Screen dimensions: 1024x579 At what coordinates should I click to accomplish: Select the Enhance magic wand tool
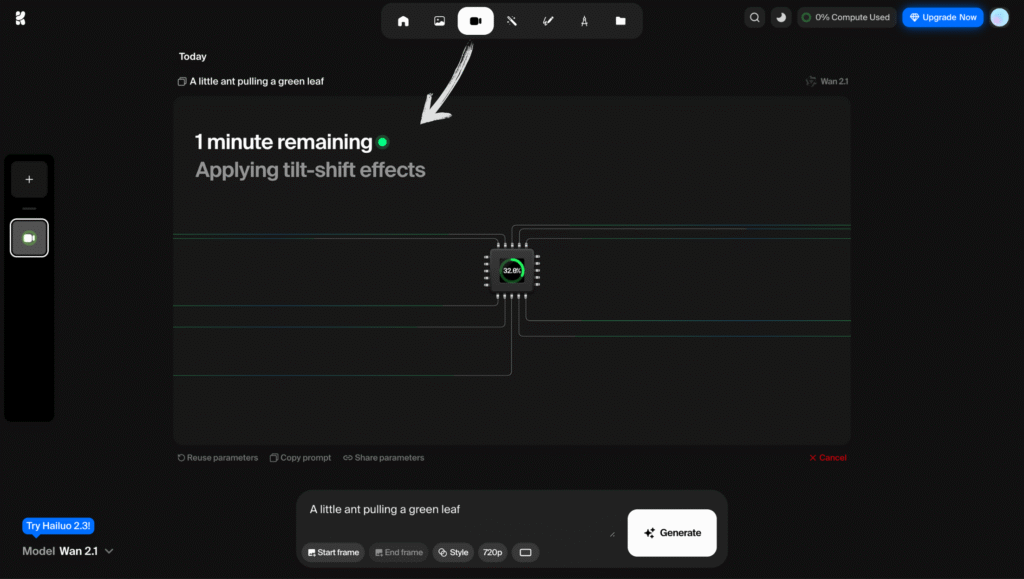511,19
